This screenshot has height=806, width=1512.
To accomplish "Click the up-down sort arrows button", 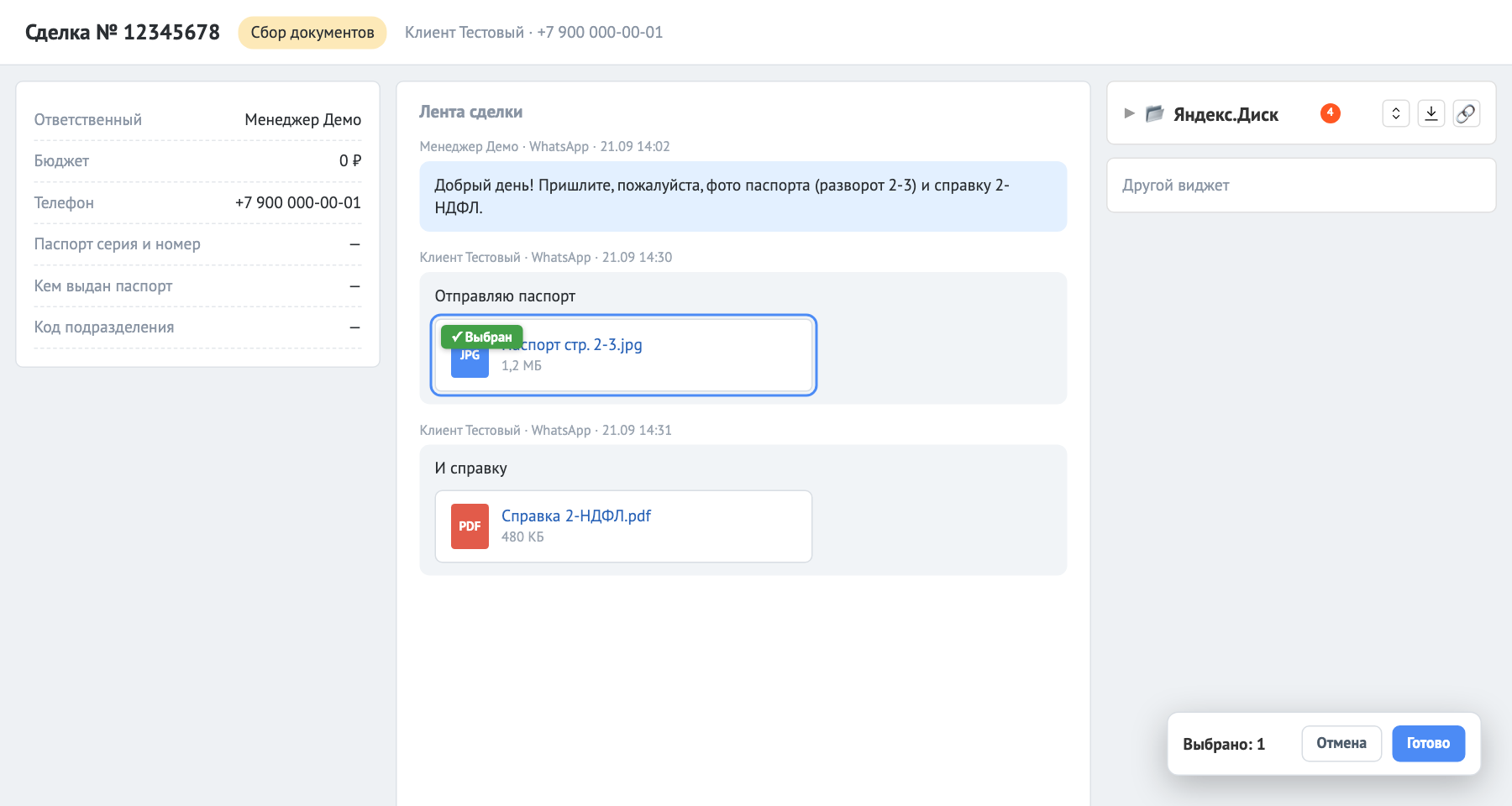I will click(1396, 113).
